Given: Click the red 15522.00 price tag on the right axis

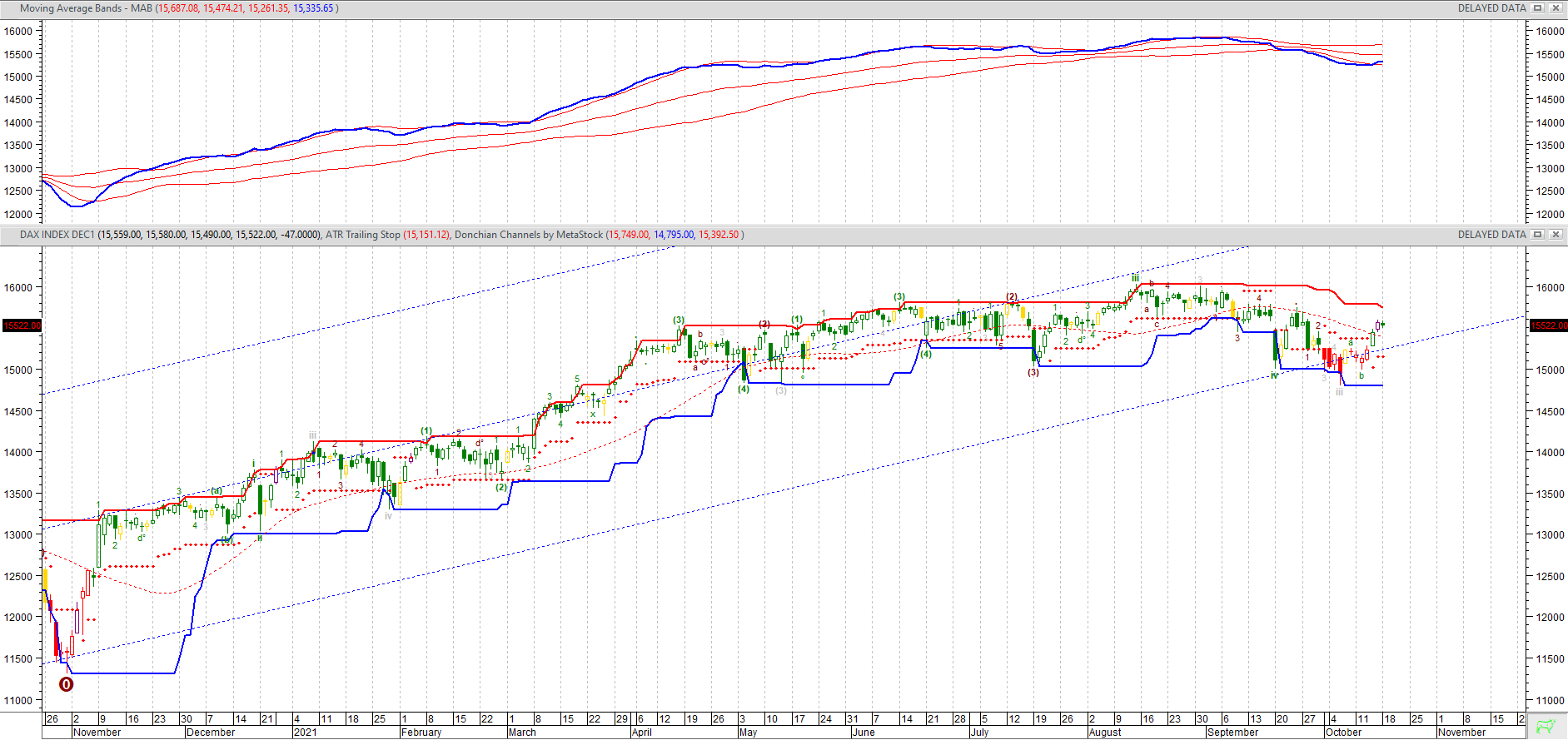Looking at the screenshot, I should (1548, 325).
